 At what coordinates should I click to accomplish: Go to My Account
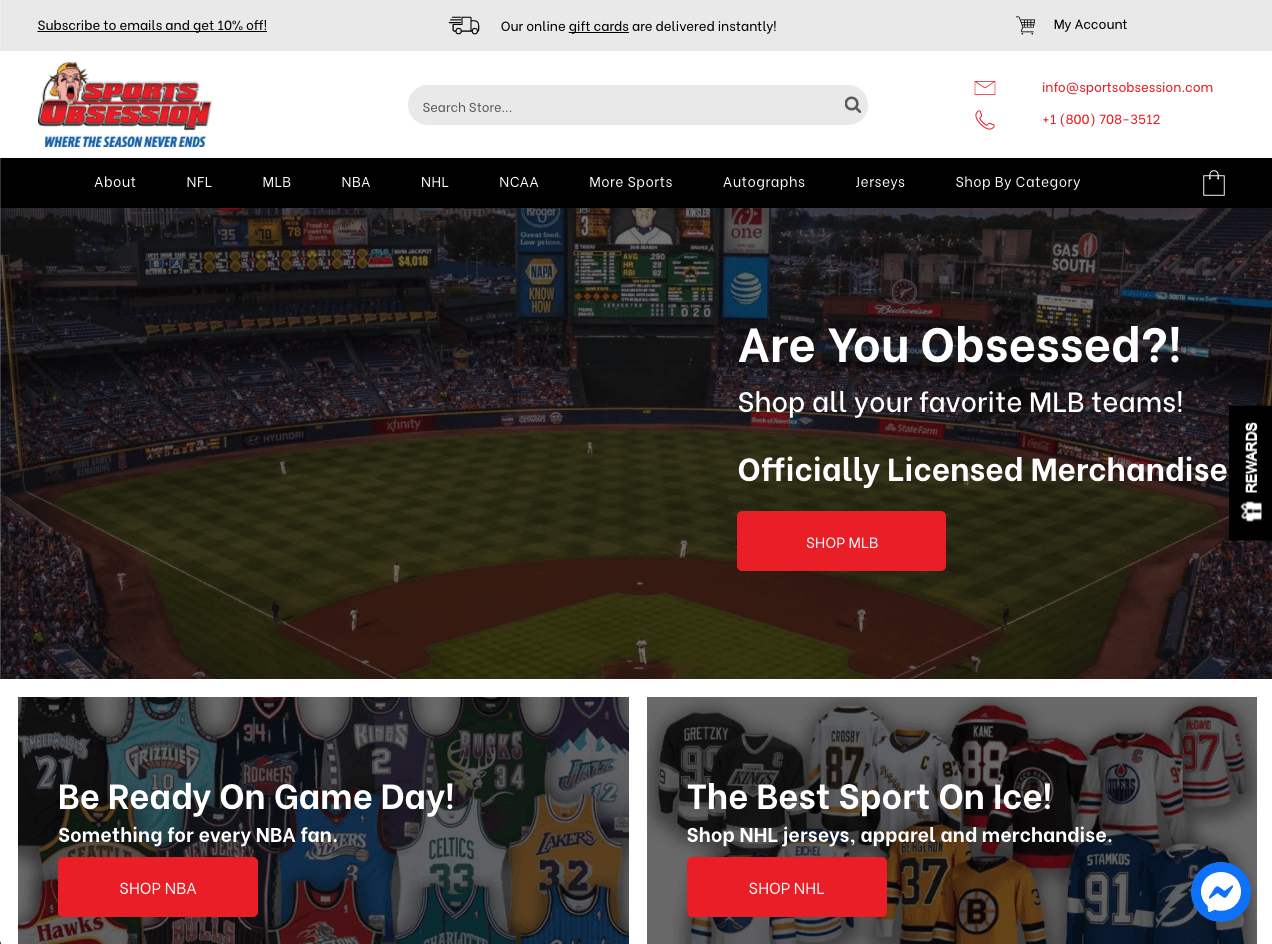point(1090,25)
